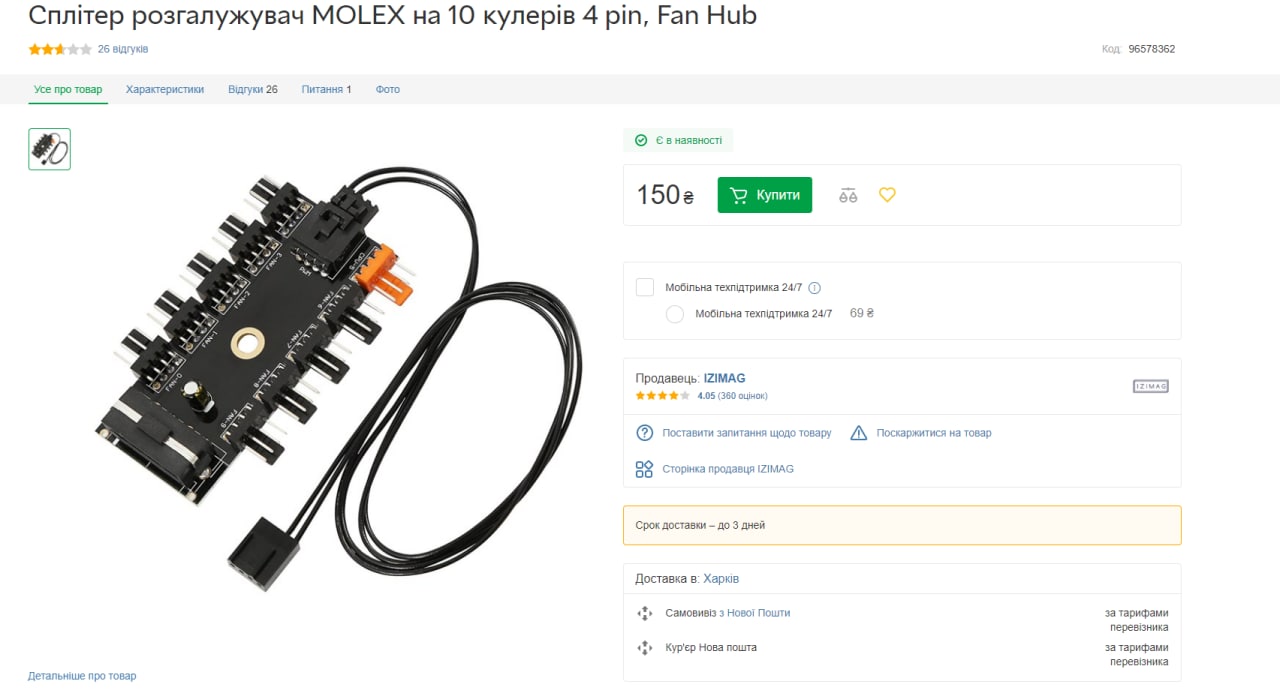
Task: Click the warning triangle complaint icon
Action: (858, 433)
